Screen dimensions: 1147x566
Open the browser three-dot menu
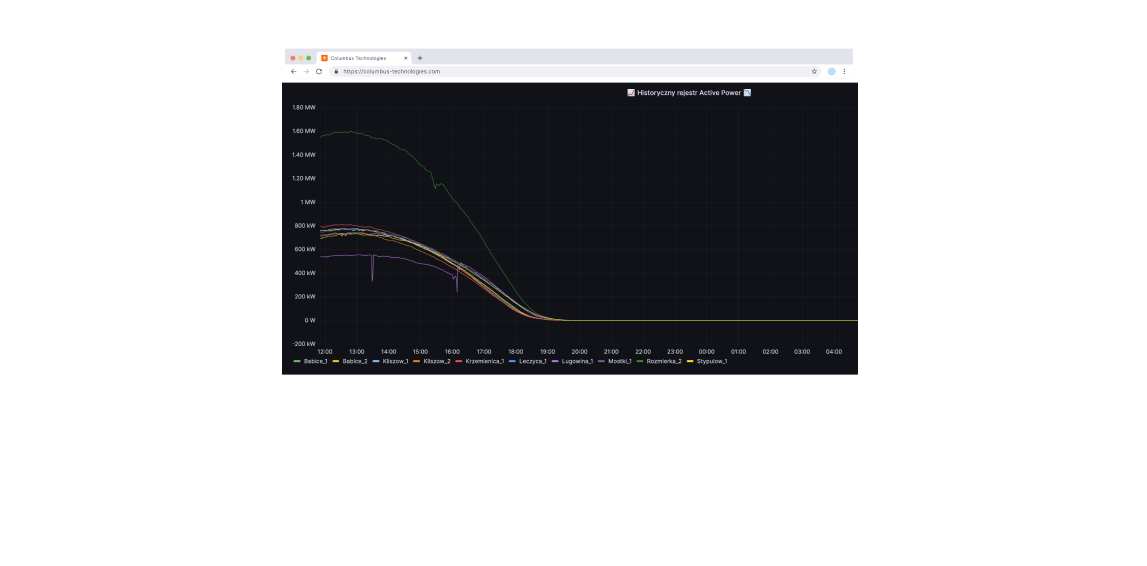coord(845,72)
